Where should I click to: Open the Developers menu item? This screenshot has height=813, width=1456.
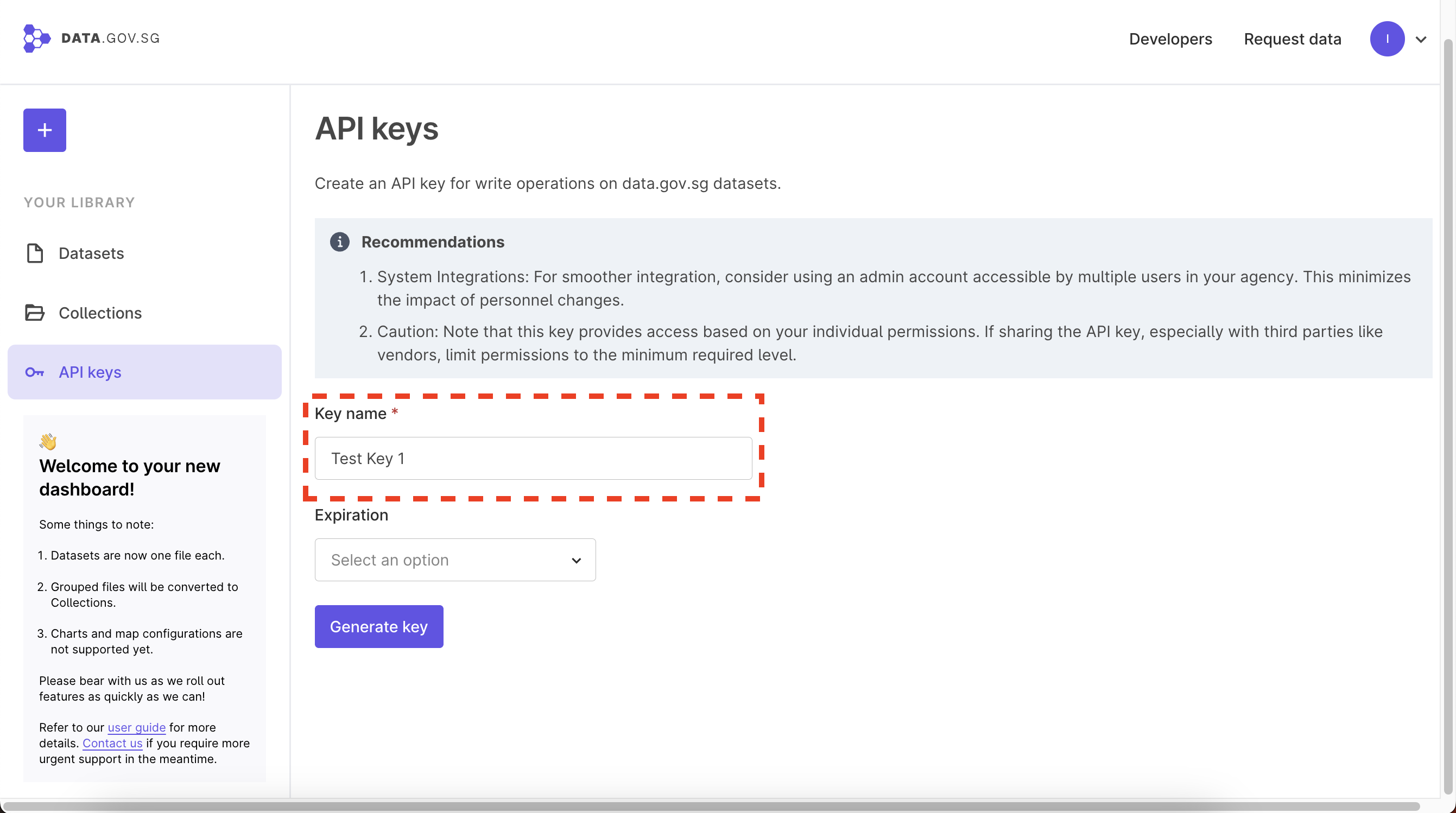pyautogui.click(x=1170, y=39)
